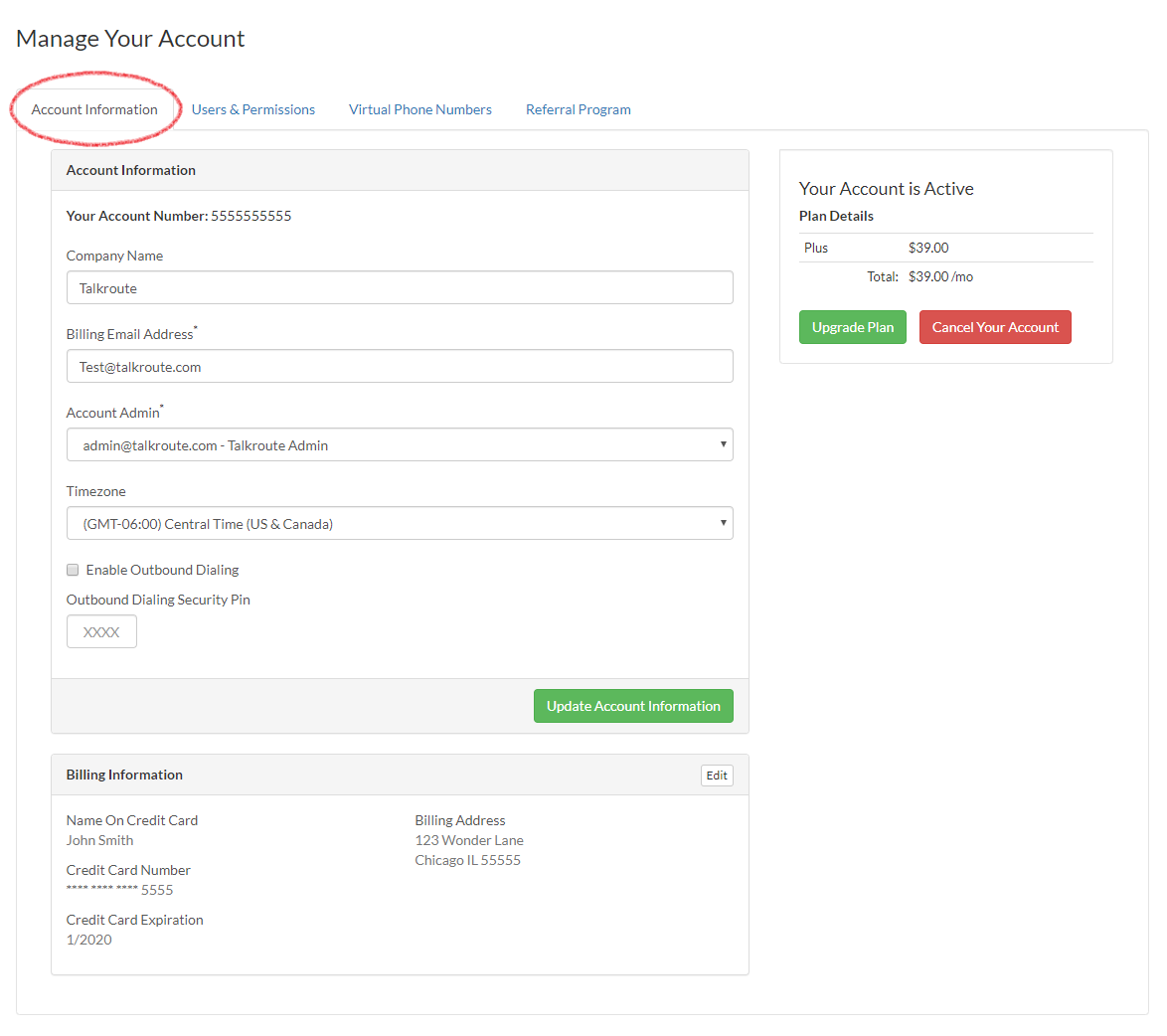This screenshot has height=1036, width=1167.
Task: Click Edit on Billing Information
Action: (x=717, y=775)
